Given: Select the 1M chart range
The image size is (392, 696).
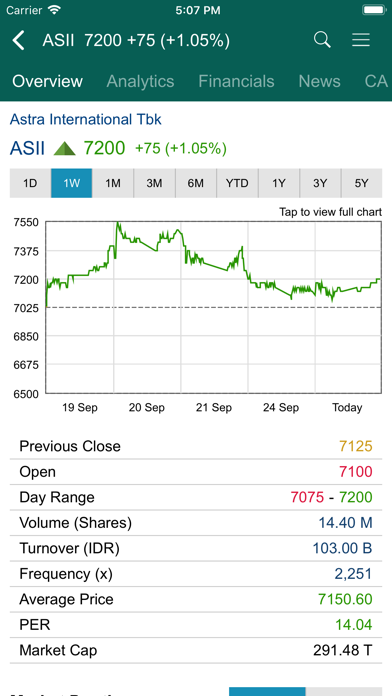Looking at the screenshot, I should click(x=113, y=183).
